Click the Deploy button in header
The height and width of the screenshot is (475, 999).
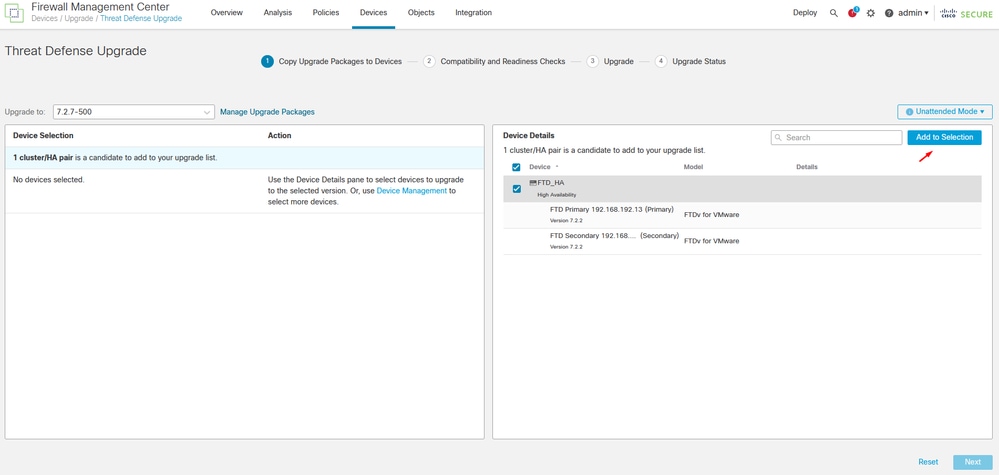coord(805,13)
